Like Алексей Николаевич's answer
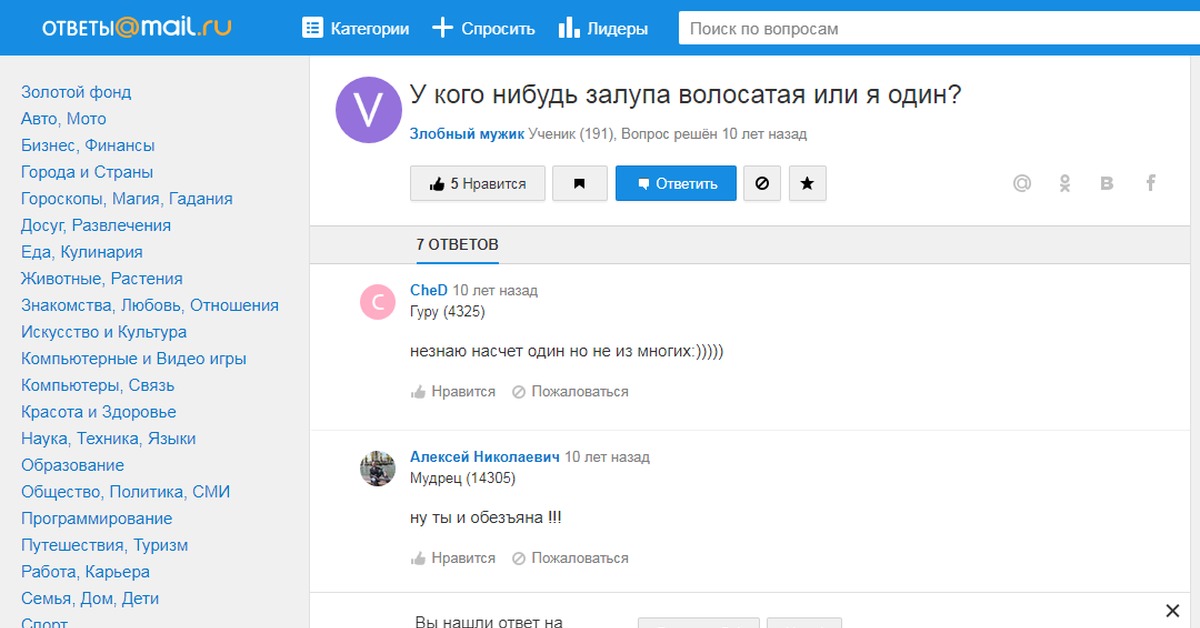This screenshot has height=628, width=1200. 453,558
